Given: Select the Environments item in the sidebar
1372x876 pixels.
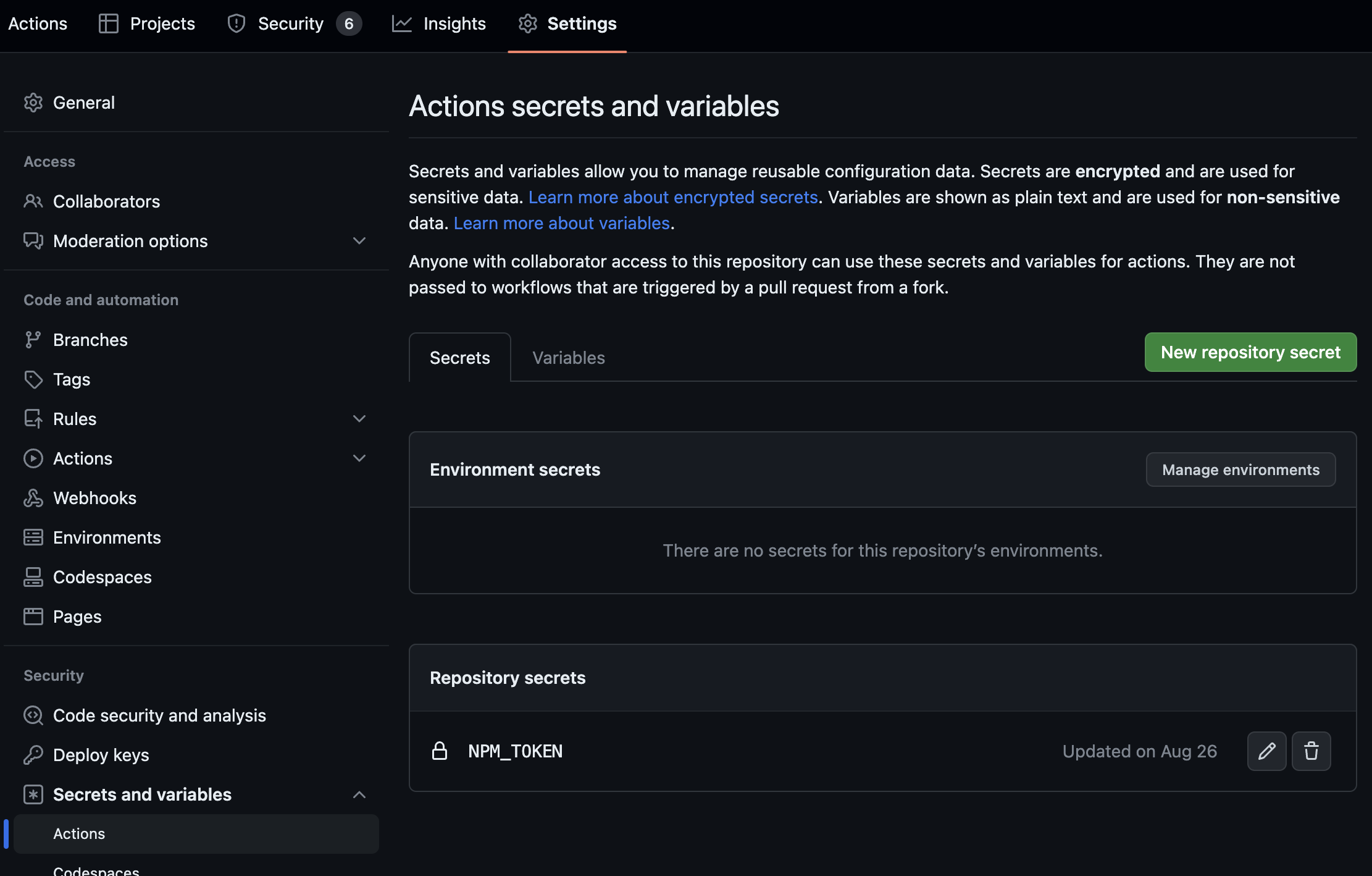Looking at the screenshot, I should [107, 537].
